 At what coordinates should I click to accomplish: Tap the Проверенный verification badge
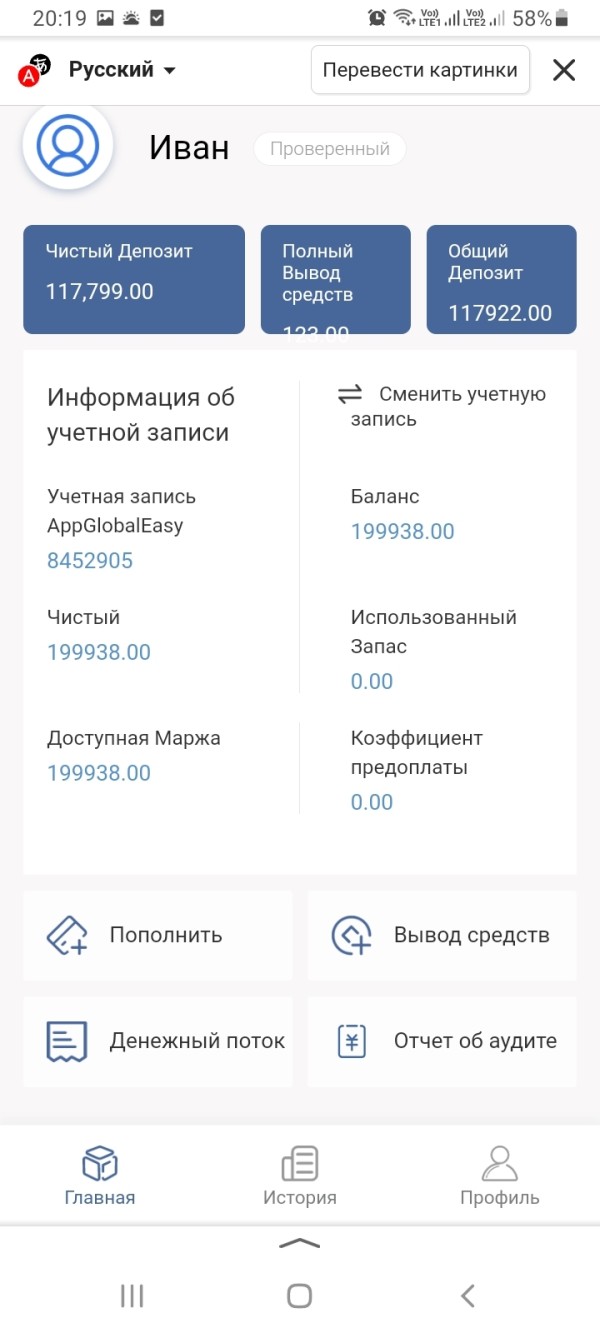pyautogui.click(x=329, y=149)
